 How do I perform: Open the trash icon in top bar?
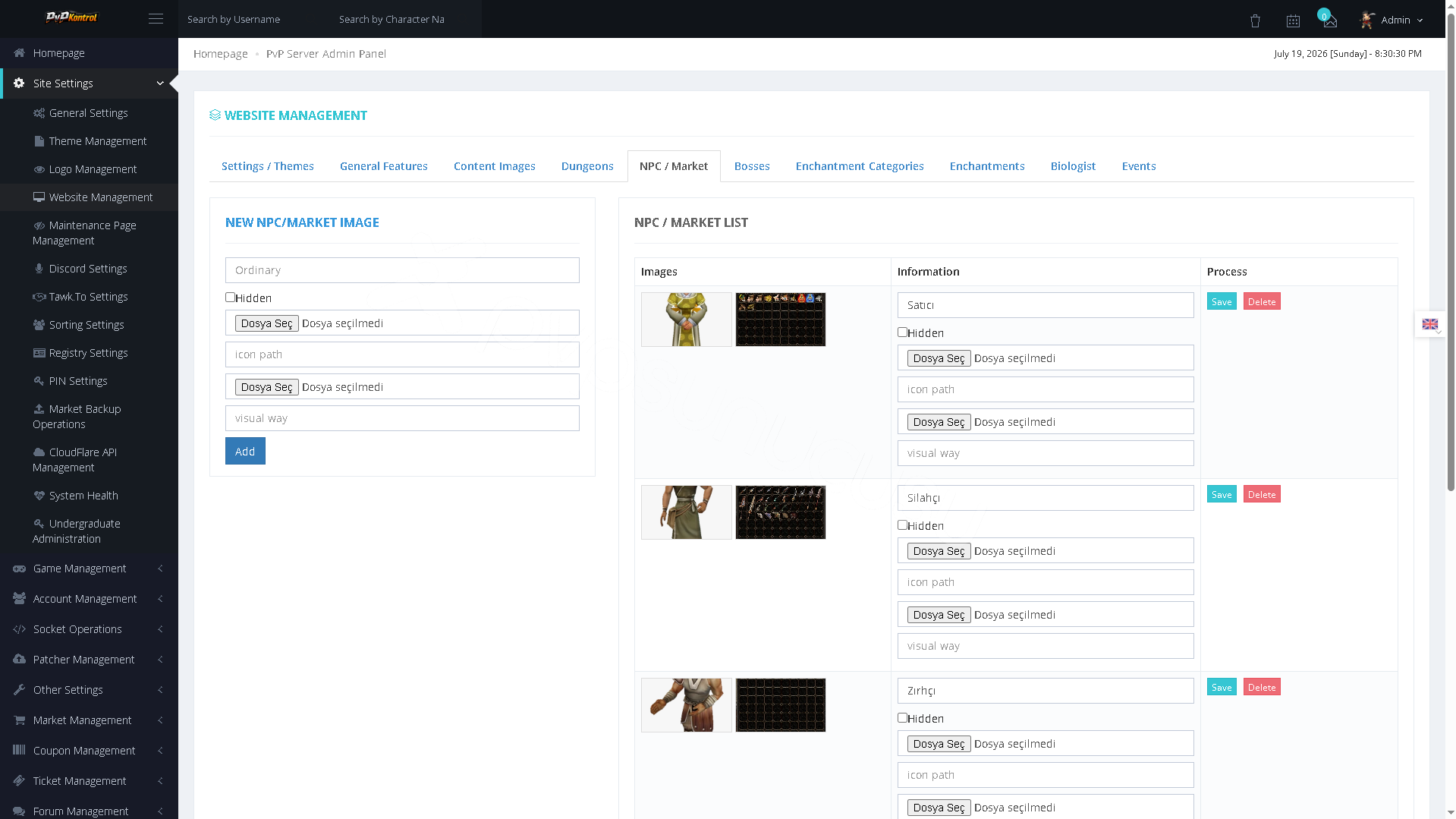pyautogui.click(x=1255, y=20)
